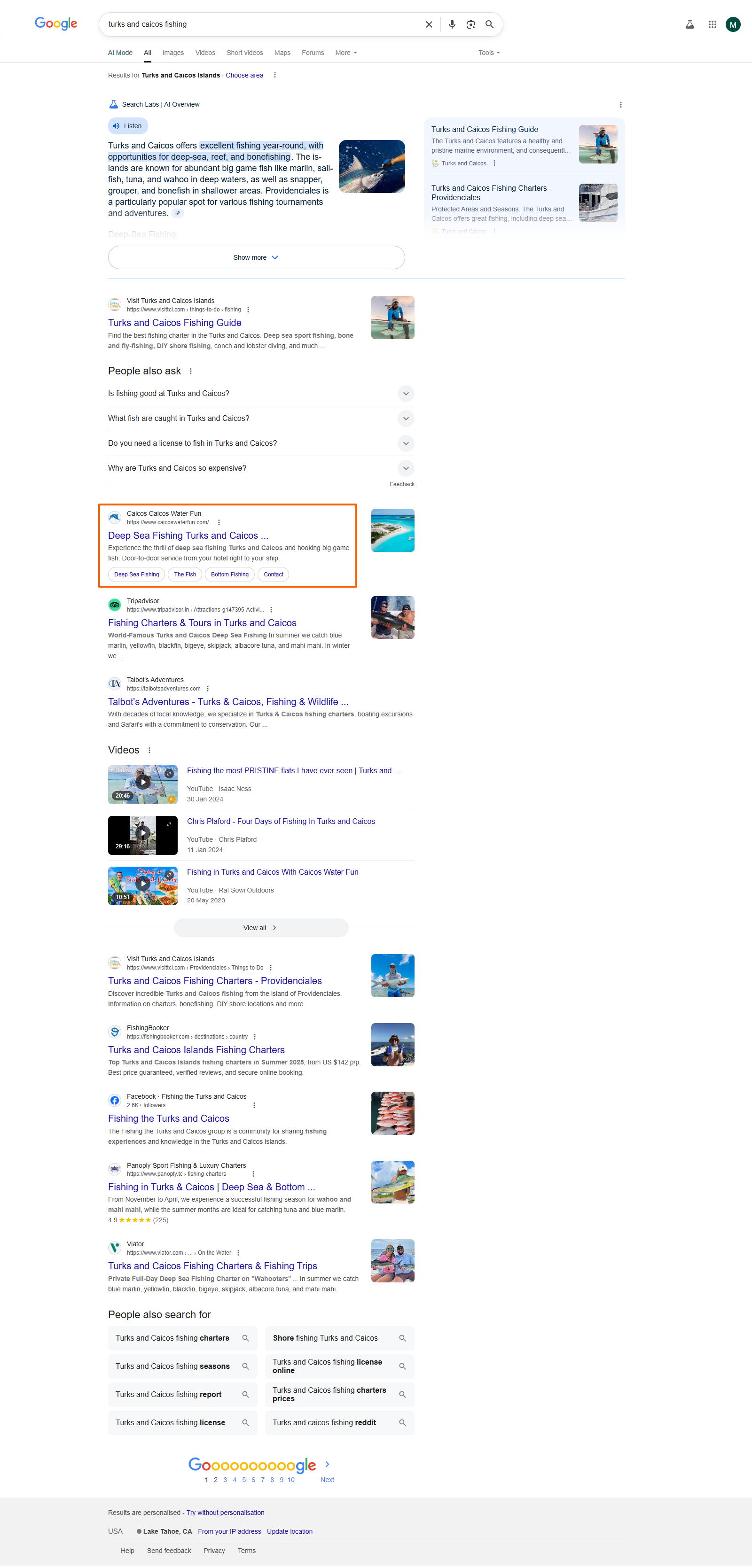The height and width of the screenshot is (1568, 752).
Task: Play the 20:46 PRISTINE flats video thumbnail
Action: (143, 784)
